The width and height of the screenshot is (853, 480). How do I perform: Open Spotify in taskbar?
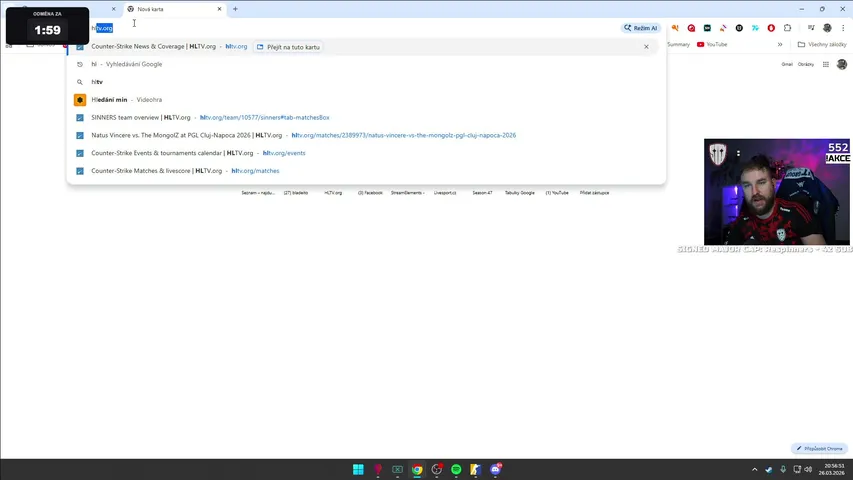point(456,469)
